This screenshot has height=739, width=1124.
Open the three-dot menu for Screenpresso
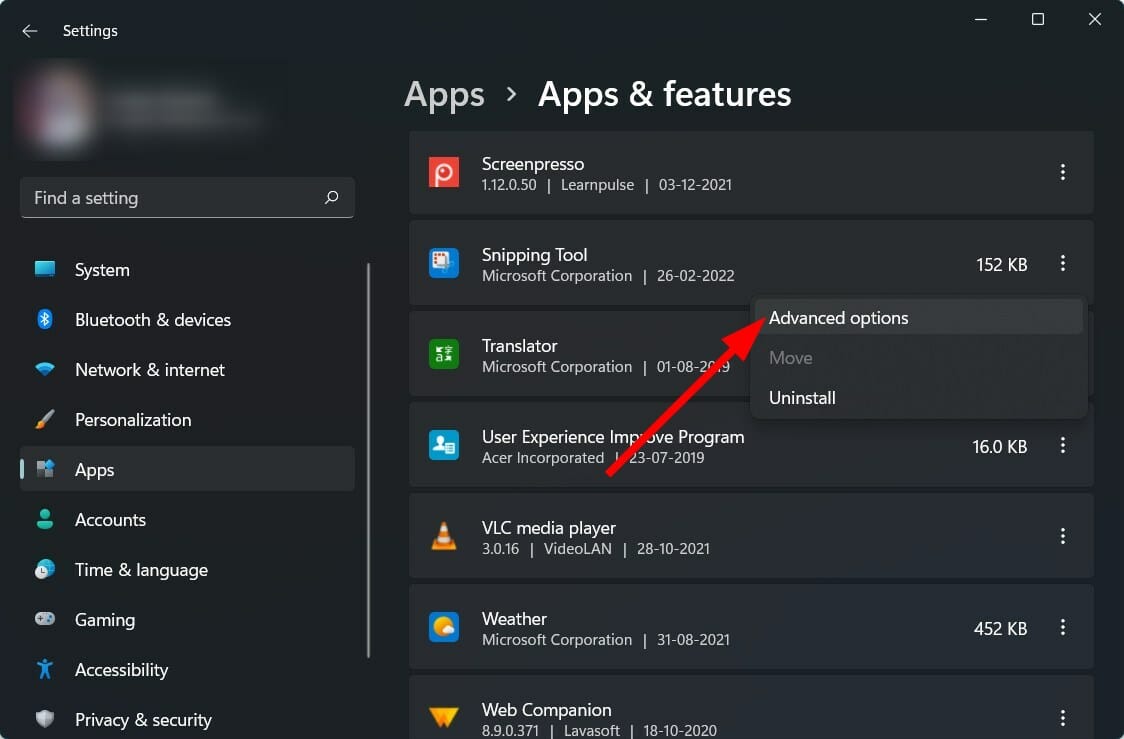tap(1062, 172)
